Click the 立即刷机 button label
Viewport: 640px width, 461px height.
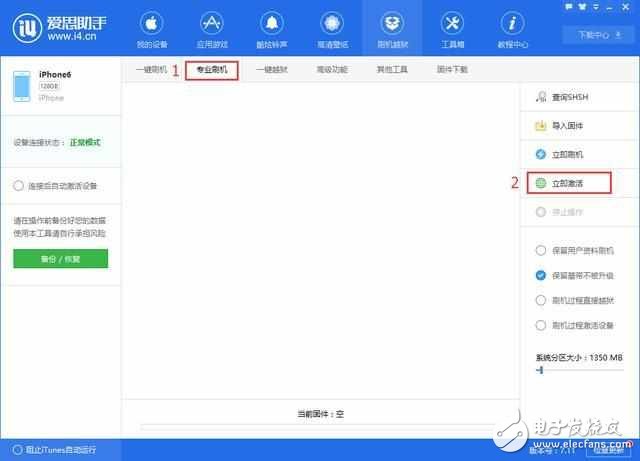[567, 154]
